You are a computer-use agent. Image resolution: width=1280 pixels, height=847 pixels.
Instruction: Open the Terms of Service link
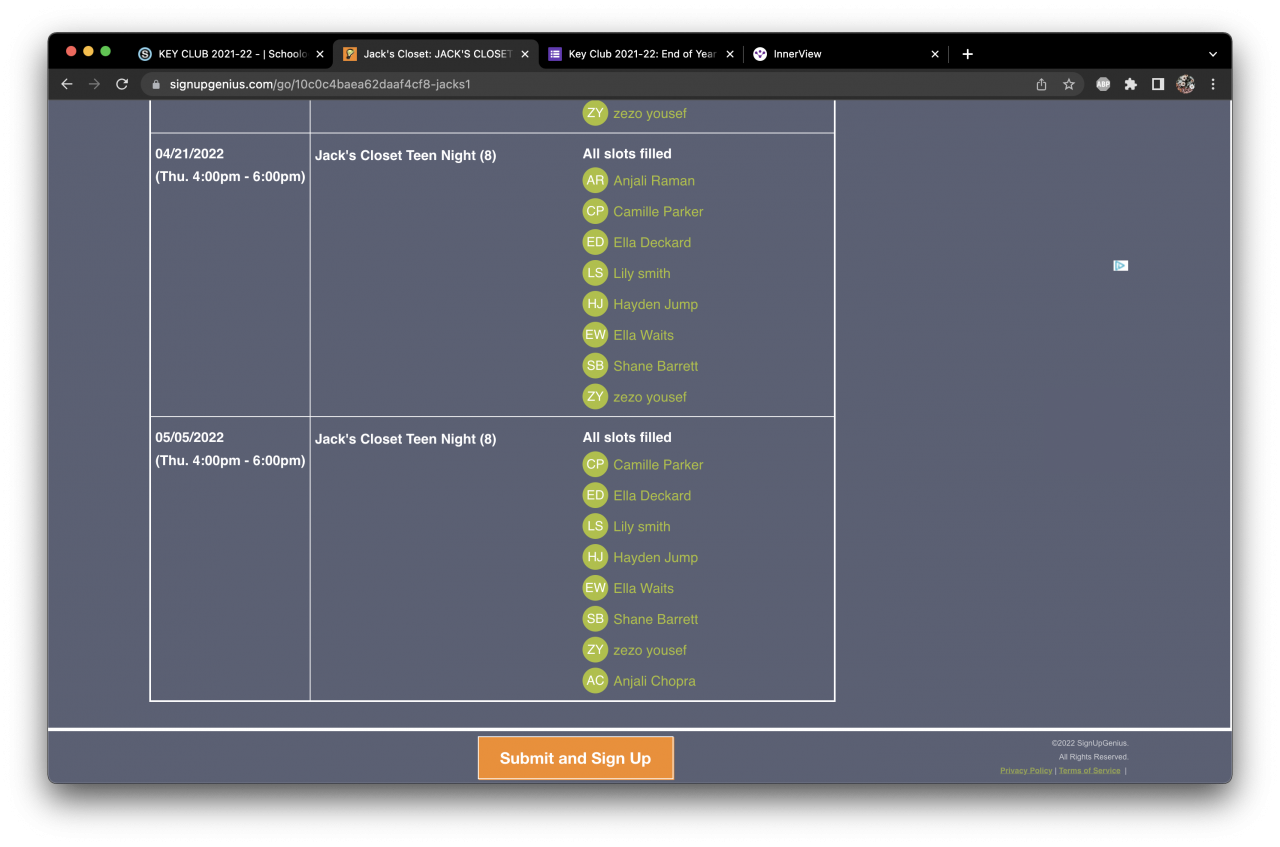(1089, 771)
